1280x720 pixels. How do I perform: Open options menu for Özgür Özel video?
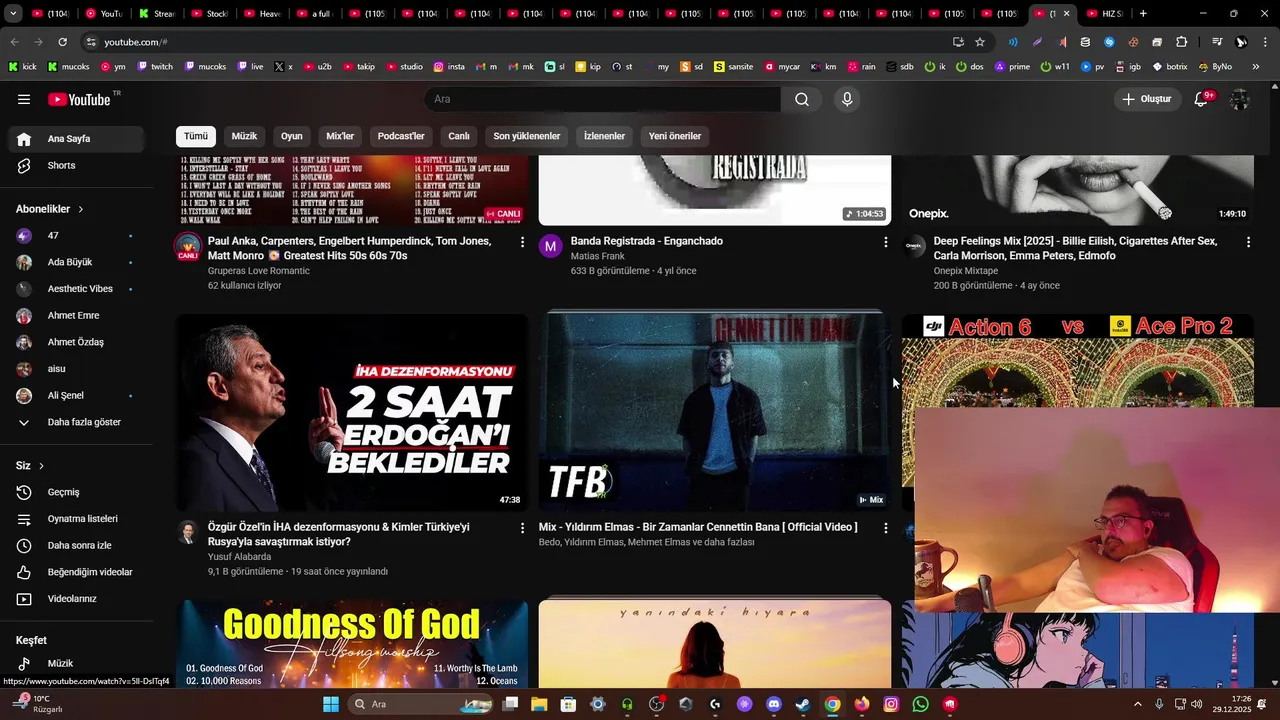(x=522, y=528)
